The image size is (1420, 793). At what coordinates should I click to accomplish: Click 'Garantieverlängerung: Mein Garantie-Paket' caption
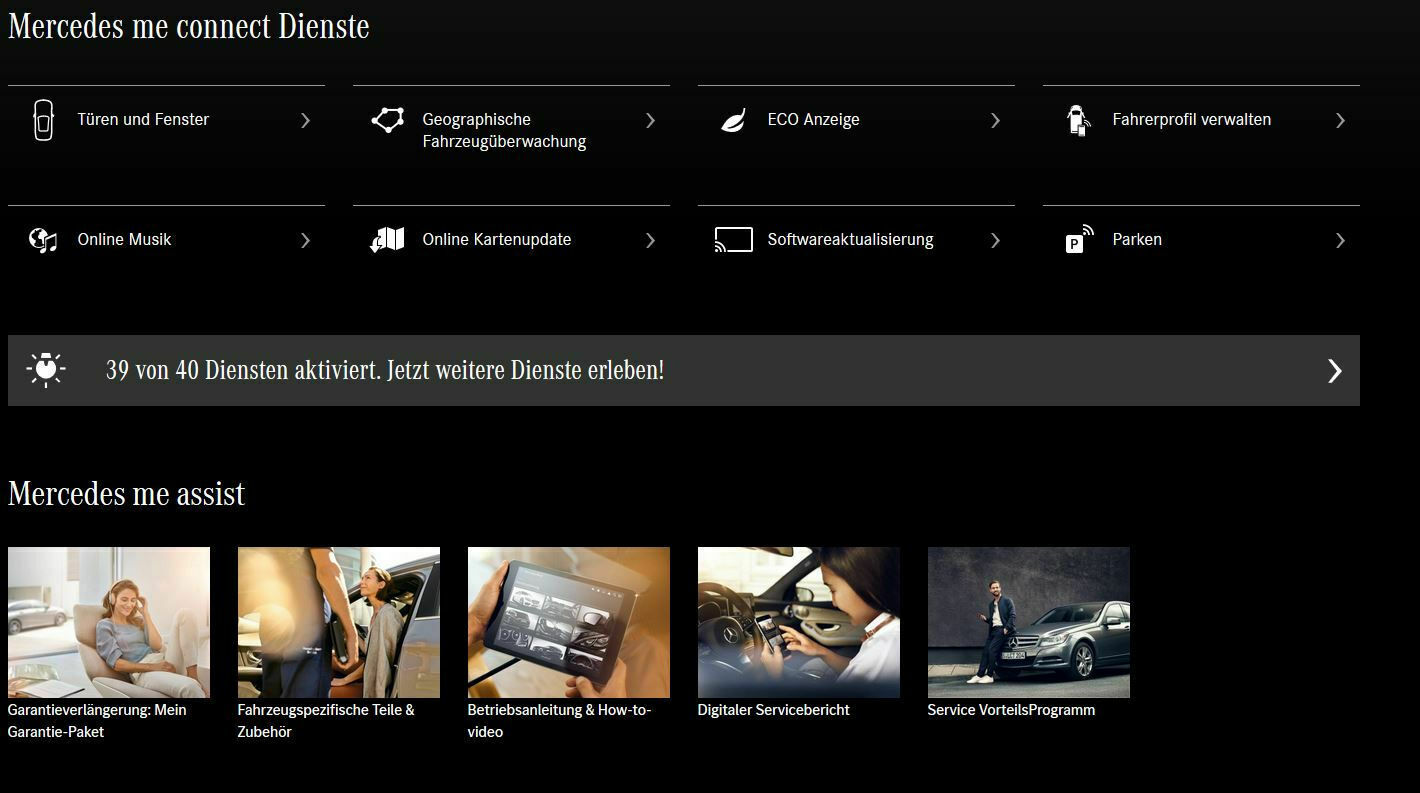coord(97,721)
